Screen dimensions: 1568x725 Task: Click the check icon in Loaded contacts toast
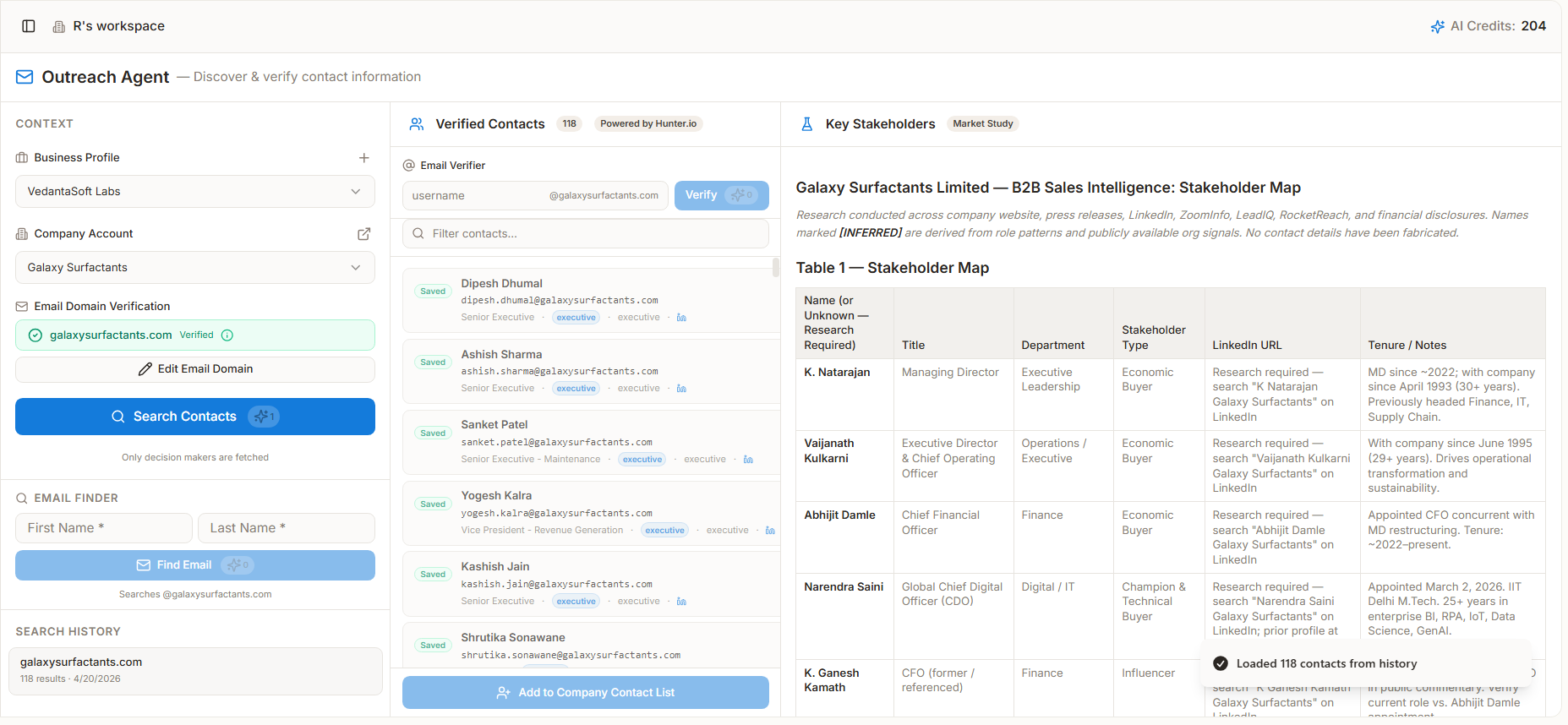[x=1221, y=664]
